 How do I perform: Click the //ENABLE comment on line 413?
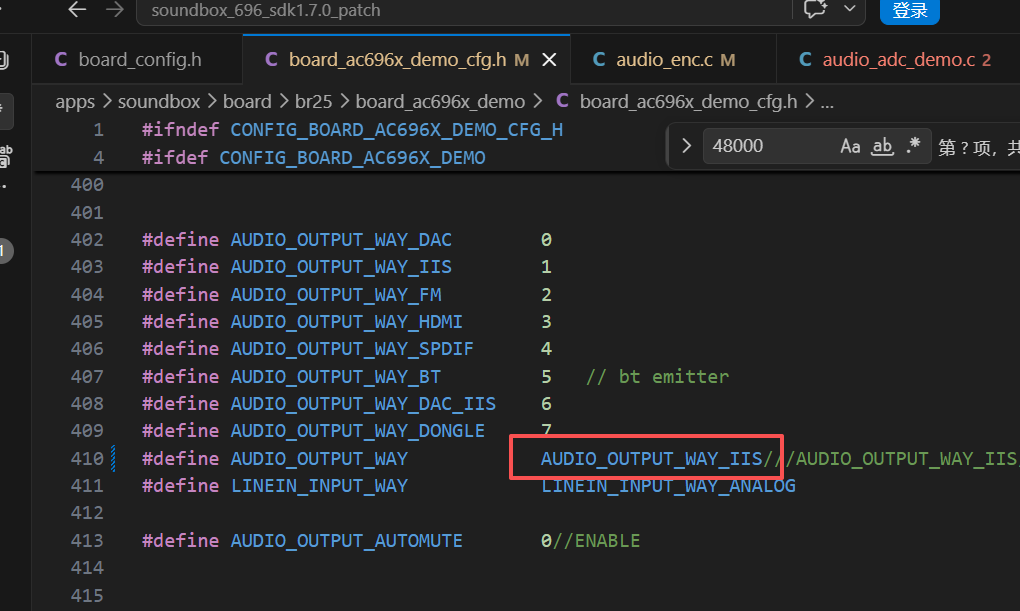596,541
